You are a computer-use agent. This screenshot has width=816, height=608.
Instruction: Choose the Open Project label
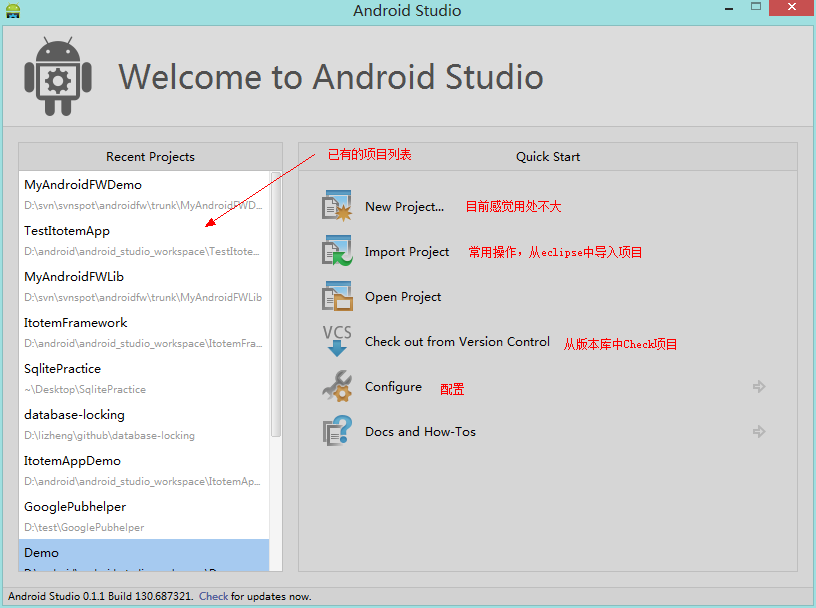coord(403,297)
